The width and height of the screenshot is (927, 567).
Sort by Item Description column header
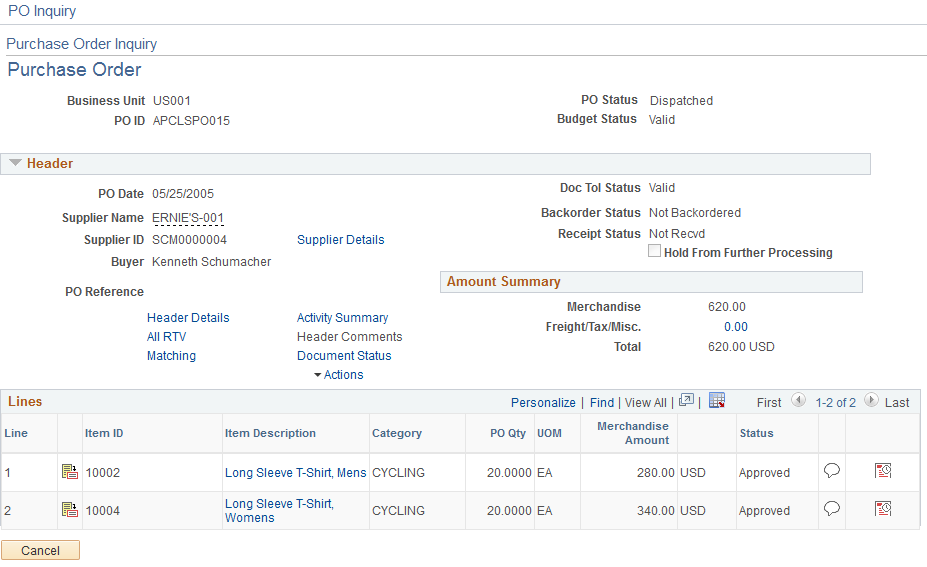tap(270, 434)
